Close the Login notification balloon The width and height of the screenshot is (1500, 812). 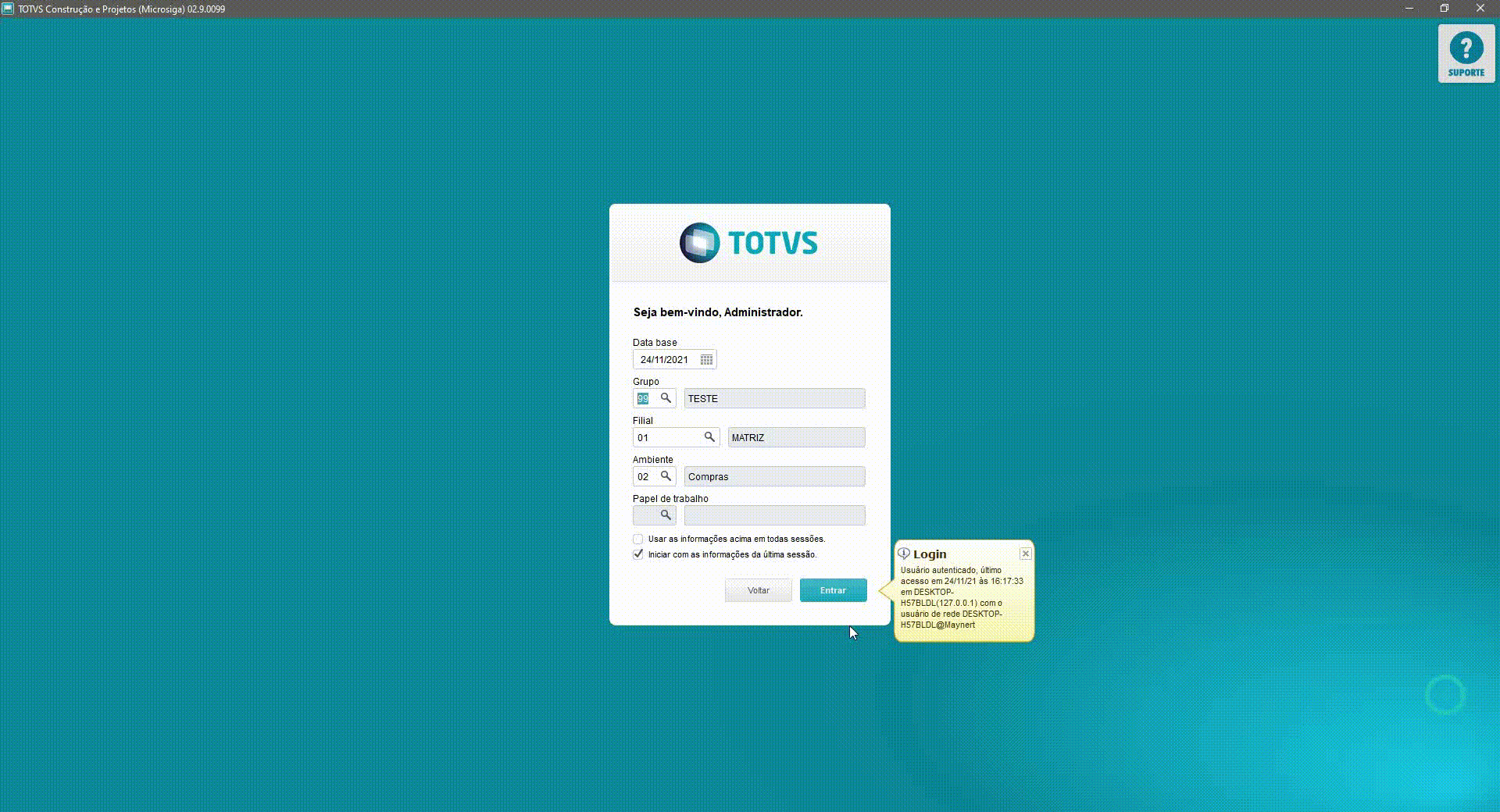click(x=1026, y=554)
